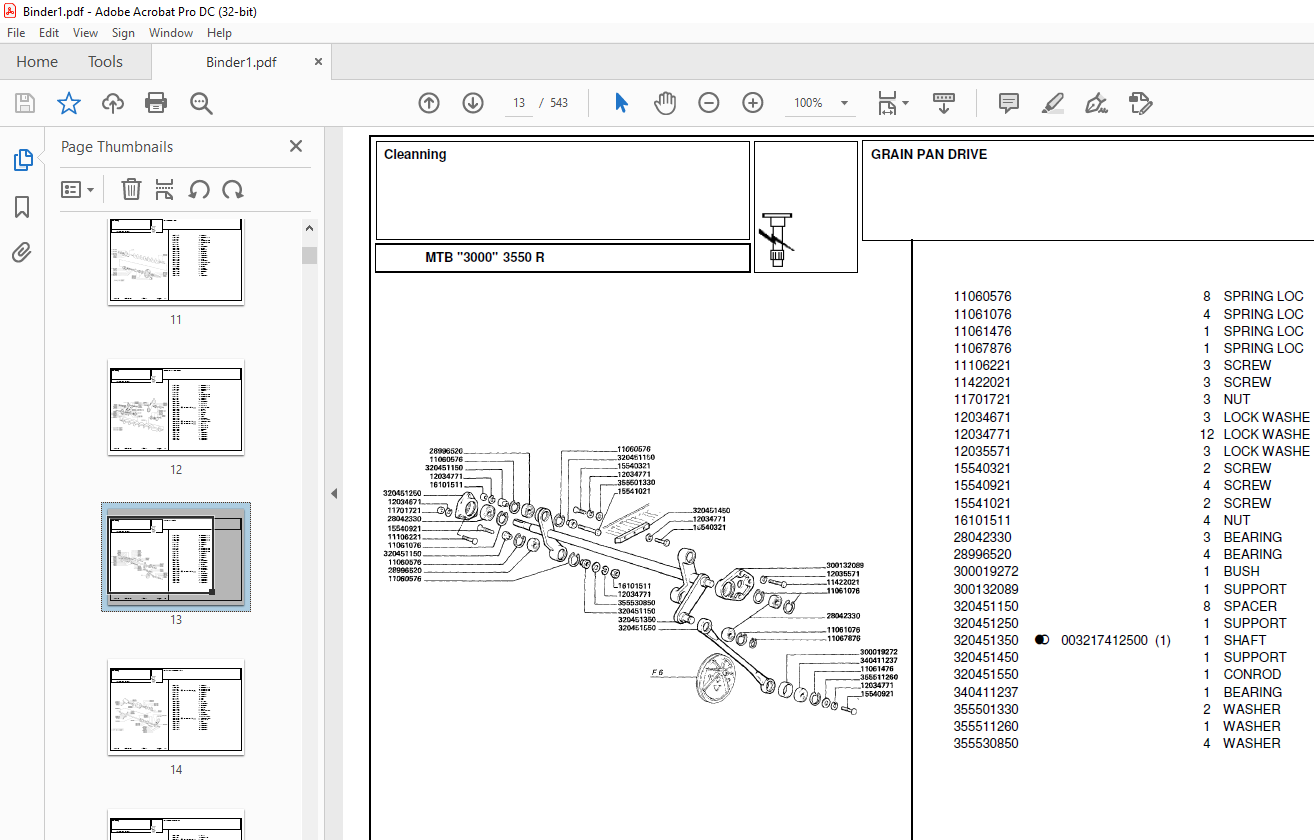This screenshot has height=840, width=1314.
Task: Close the Page Thumbnails panel
Action: click(x=296, y=146)
